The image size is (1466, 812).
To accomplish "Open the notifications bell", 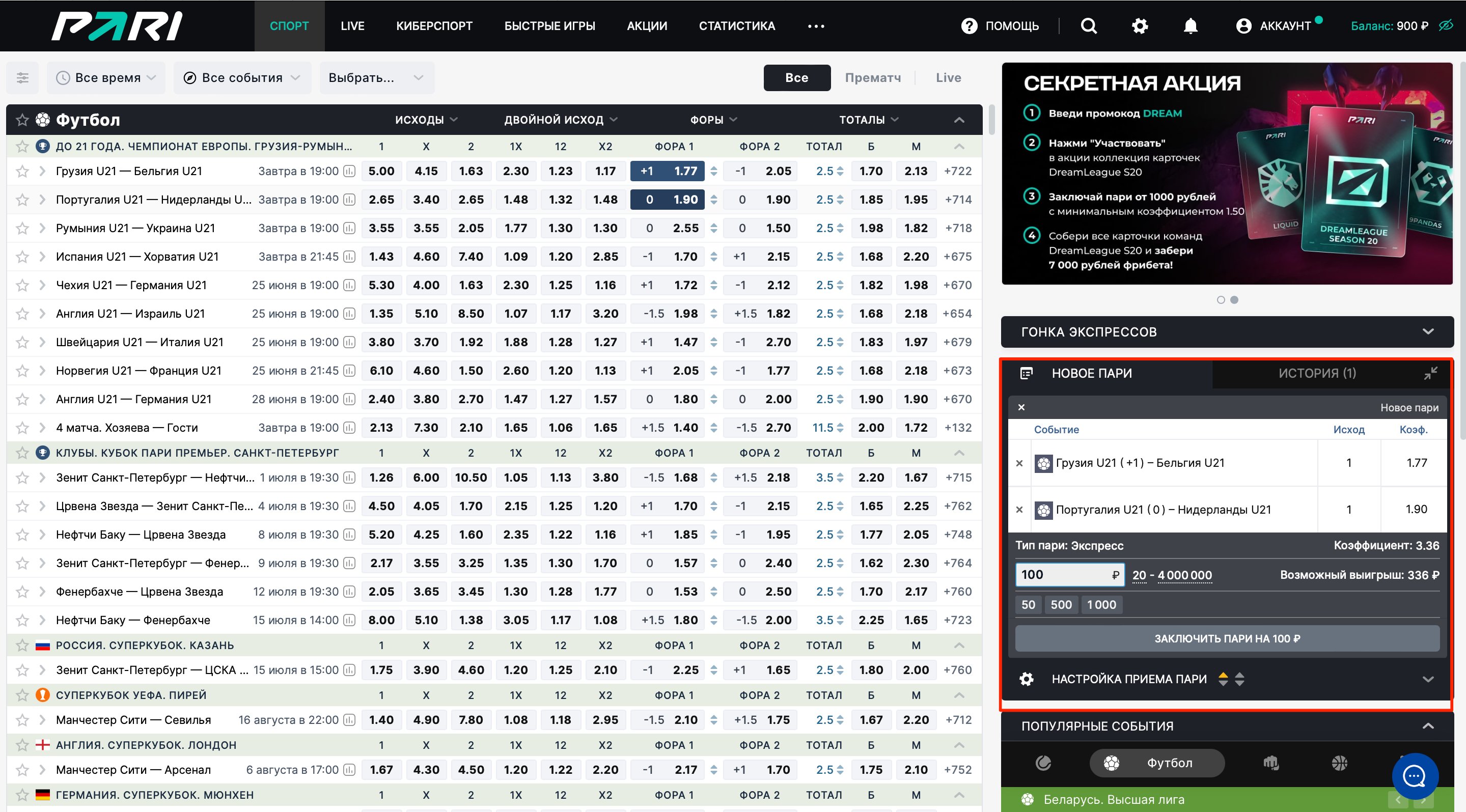I will (x=1191, y=26).
